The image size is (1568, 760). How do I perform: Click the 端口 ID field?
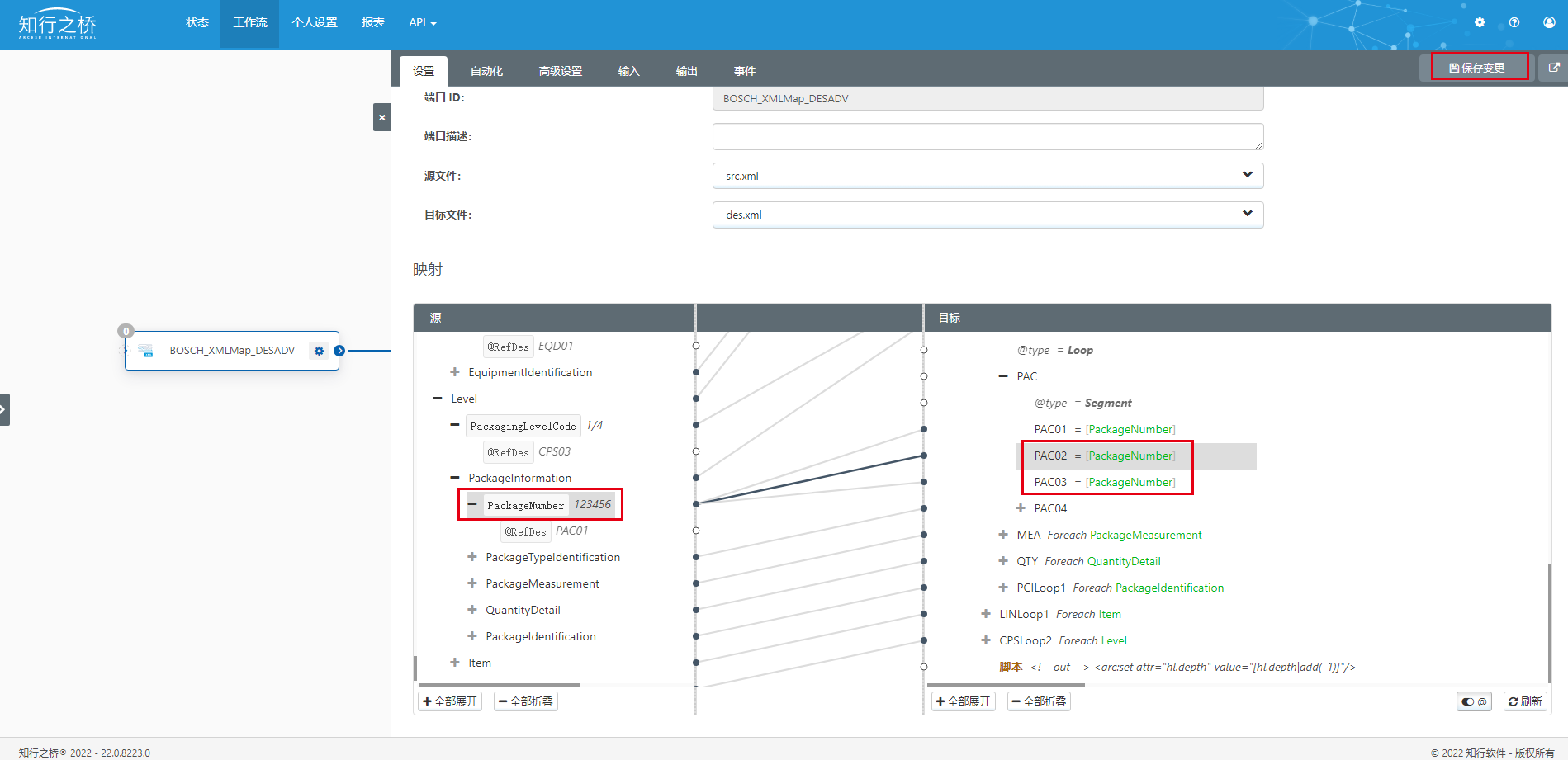click(x=988, y=98)
